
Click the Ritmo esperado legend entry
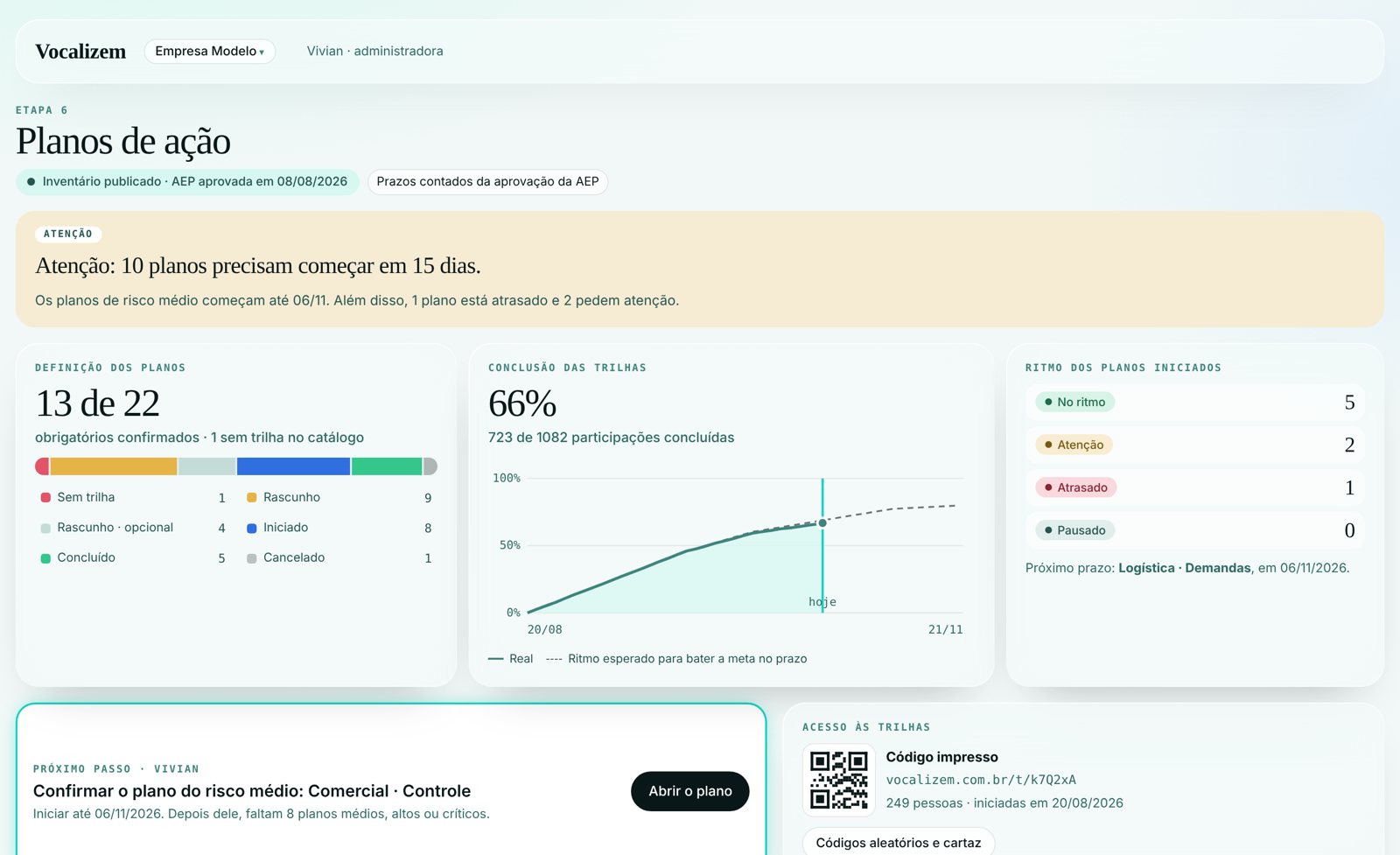click(676, 659)
